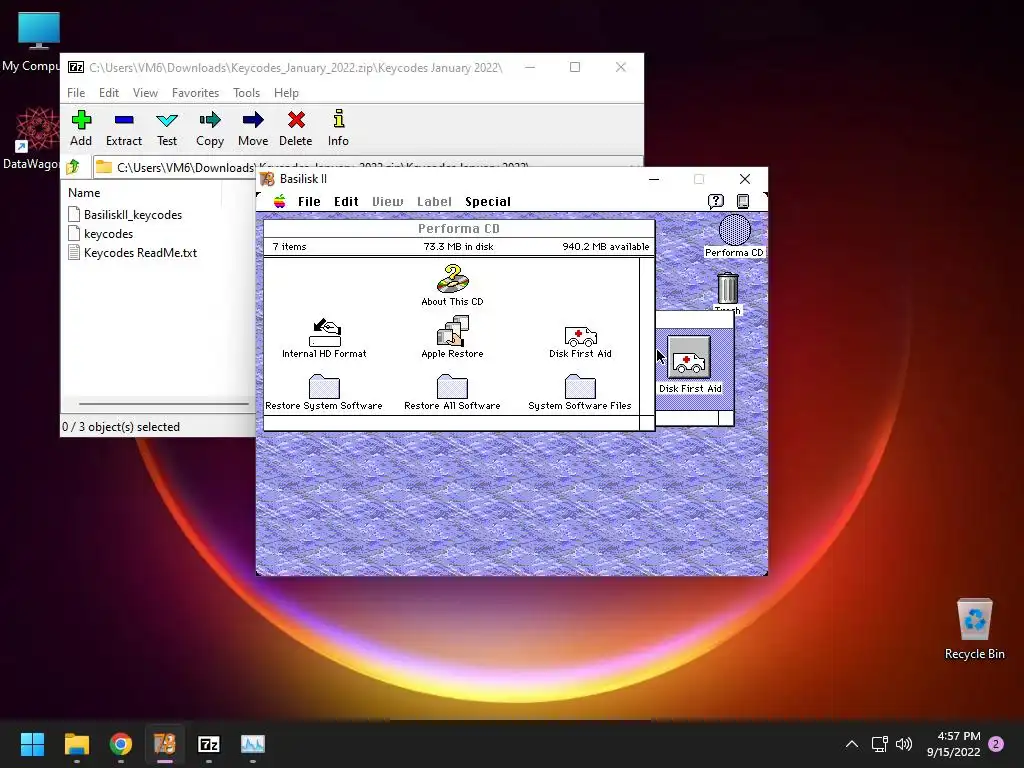Click the Copy icon in 7-Zip toolbar
Screen dimensions: 1024x768
click(210, 129)
